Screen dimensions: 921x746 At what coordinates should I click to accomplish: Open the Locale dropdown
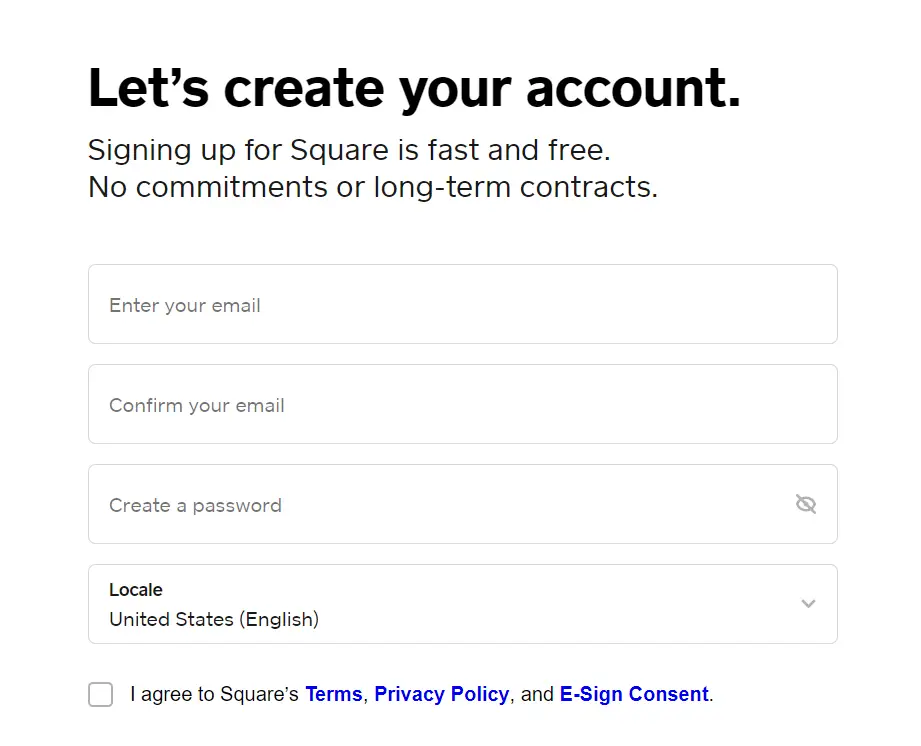tap(463, 604)
